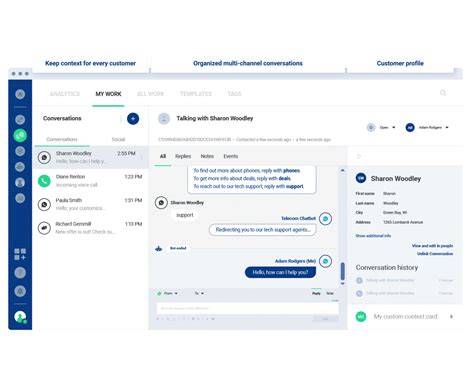The image size is (474, 387).
Task: Click the green My custom context card icon
Action: [361, 316]
